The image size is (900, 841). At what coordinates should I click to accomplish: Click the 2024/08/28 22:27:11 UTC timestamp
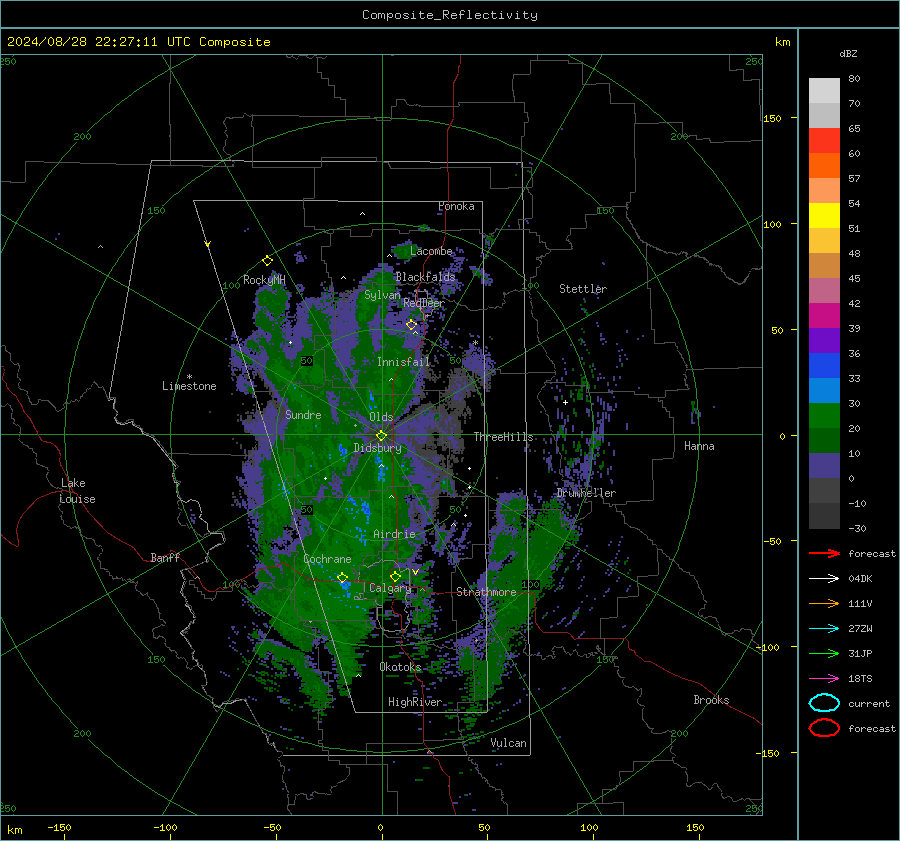coord(82,42)
